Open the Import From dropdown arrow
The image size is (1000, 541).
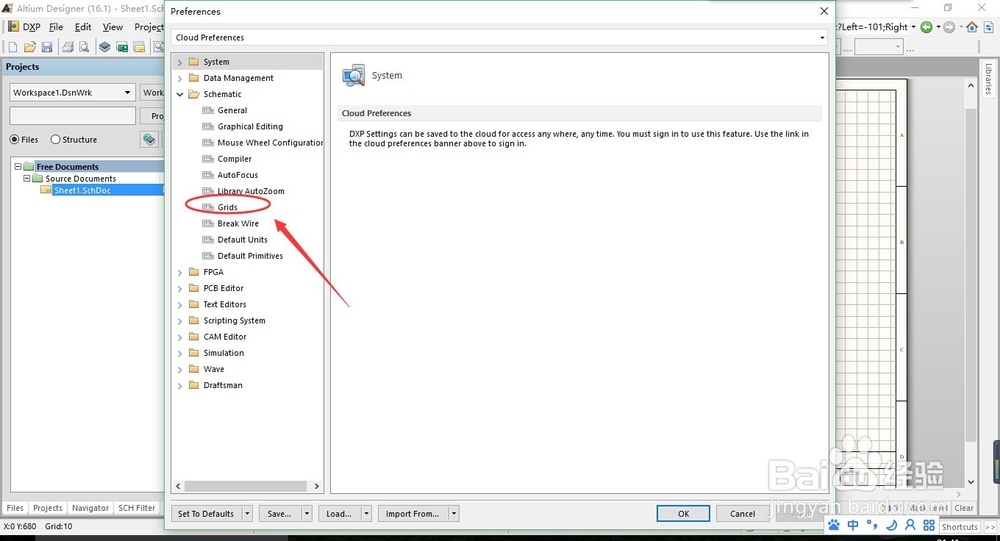453,514
